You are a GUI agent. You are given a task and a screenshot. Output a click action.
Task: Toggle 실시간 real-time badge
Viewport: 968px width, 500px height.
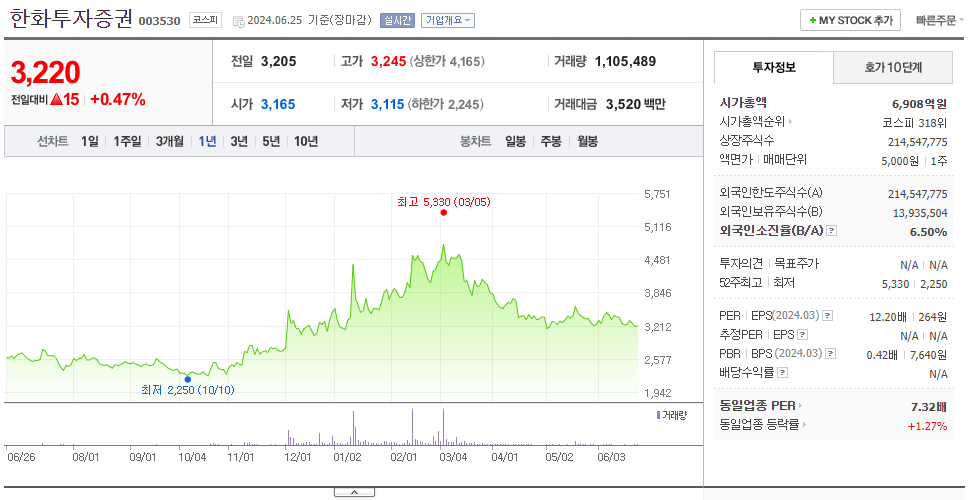(x=398, y=20)
